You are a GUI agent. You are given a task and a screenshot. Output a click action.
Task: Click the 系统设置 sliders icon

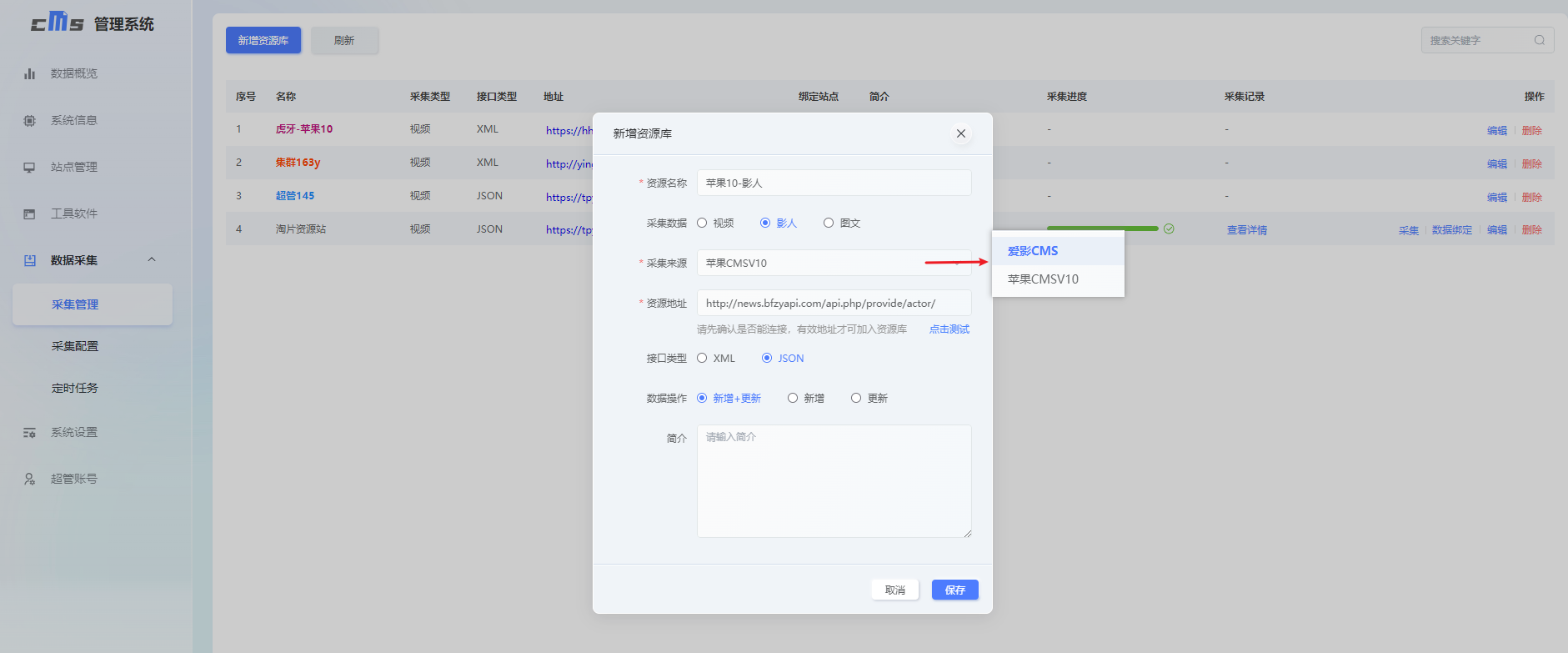click(x=30, y=432)
